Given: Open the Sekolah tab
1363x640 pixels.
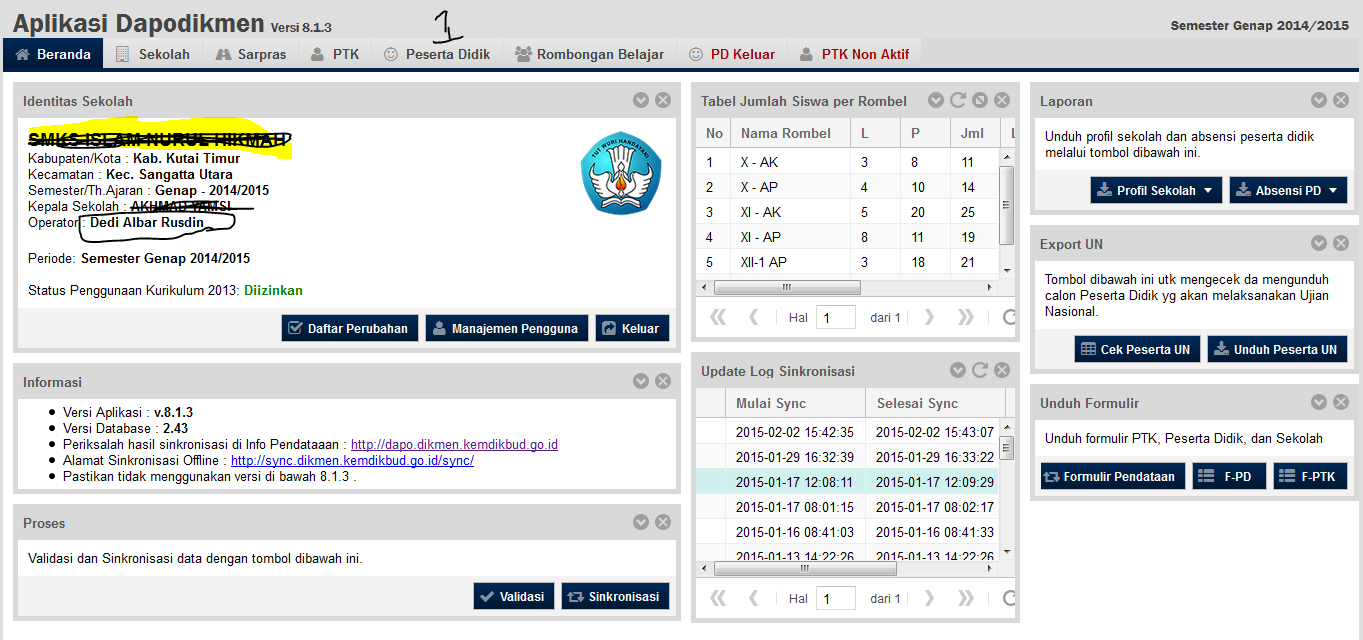Looking at the screenshot, I should point(153,54).
